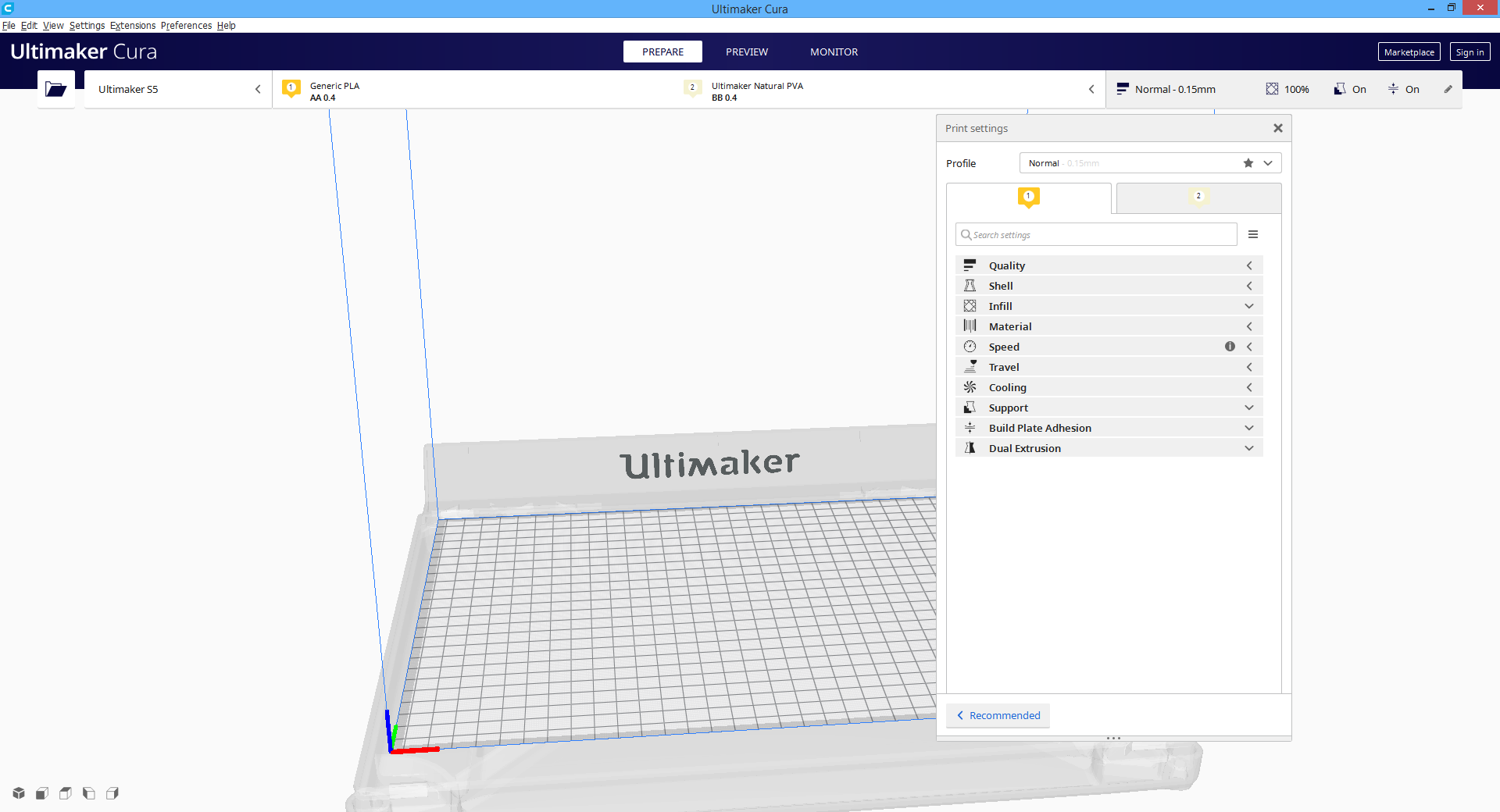Select extruder 1 tab in Print settings
This screenshot has width=1500, height=812.
coord(1028,198)
